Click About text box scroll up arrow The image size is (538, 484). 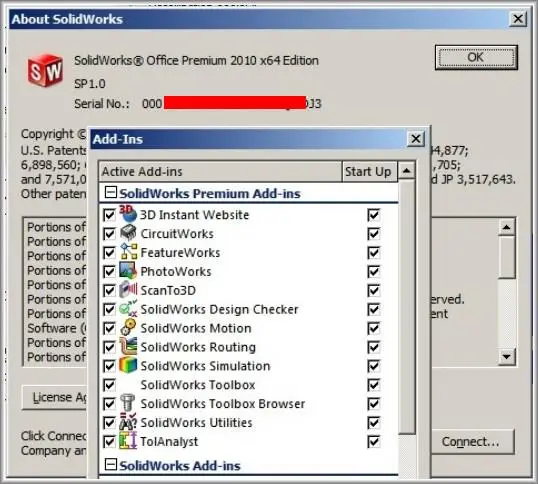[x=507, y=227]
